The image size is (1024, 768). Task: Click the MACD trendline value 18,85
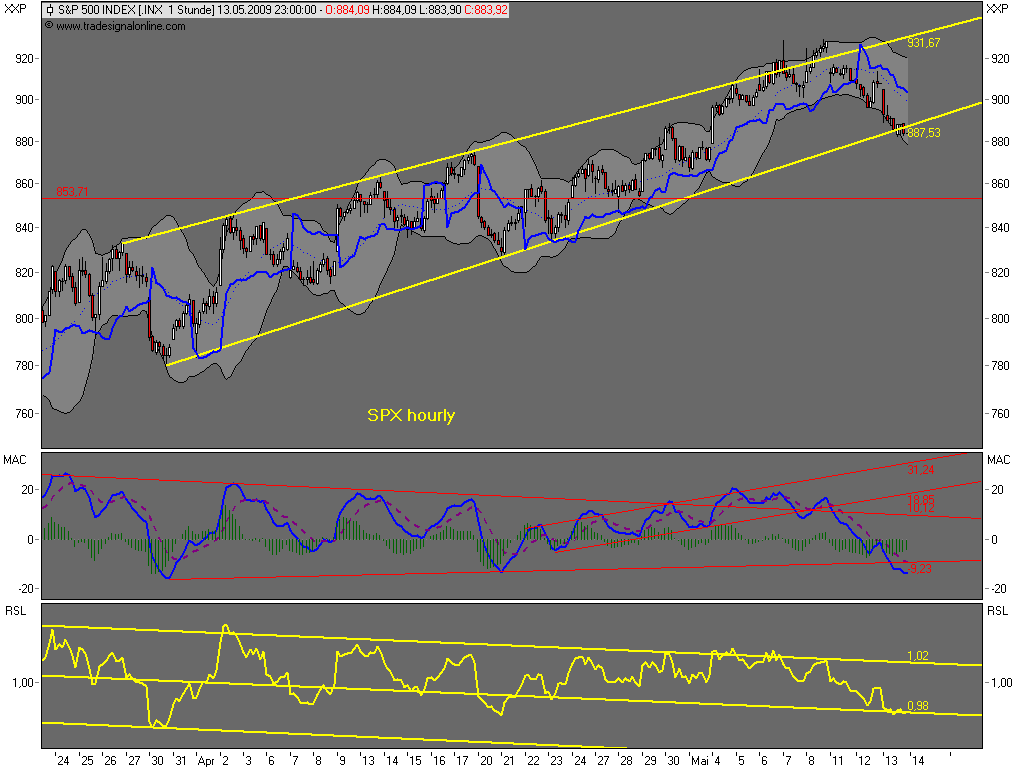[920, 500]
